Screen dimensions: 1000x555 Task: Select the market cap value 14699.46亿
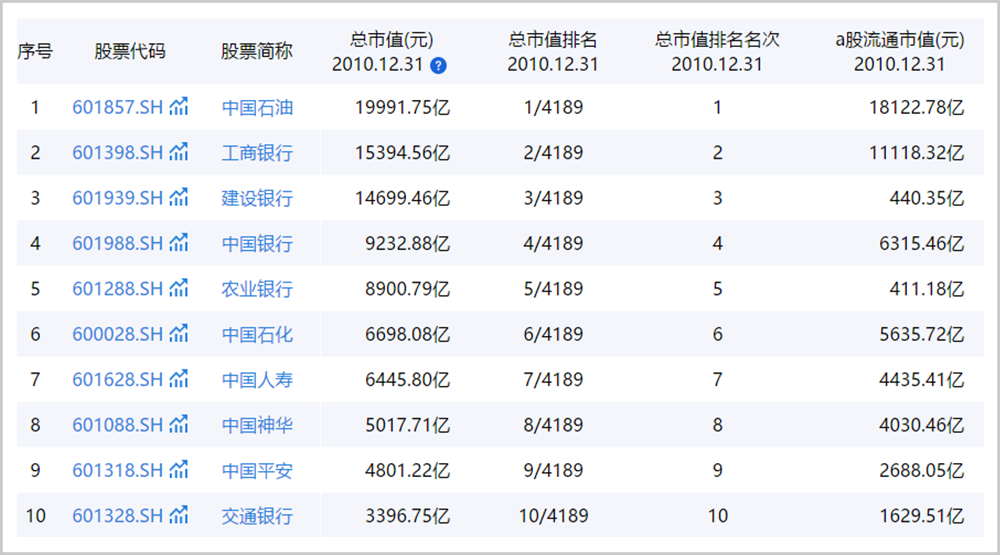pos(402,198)
